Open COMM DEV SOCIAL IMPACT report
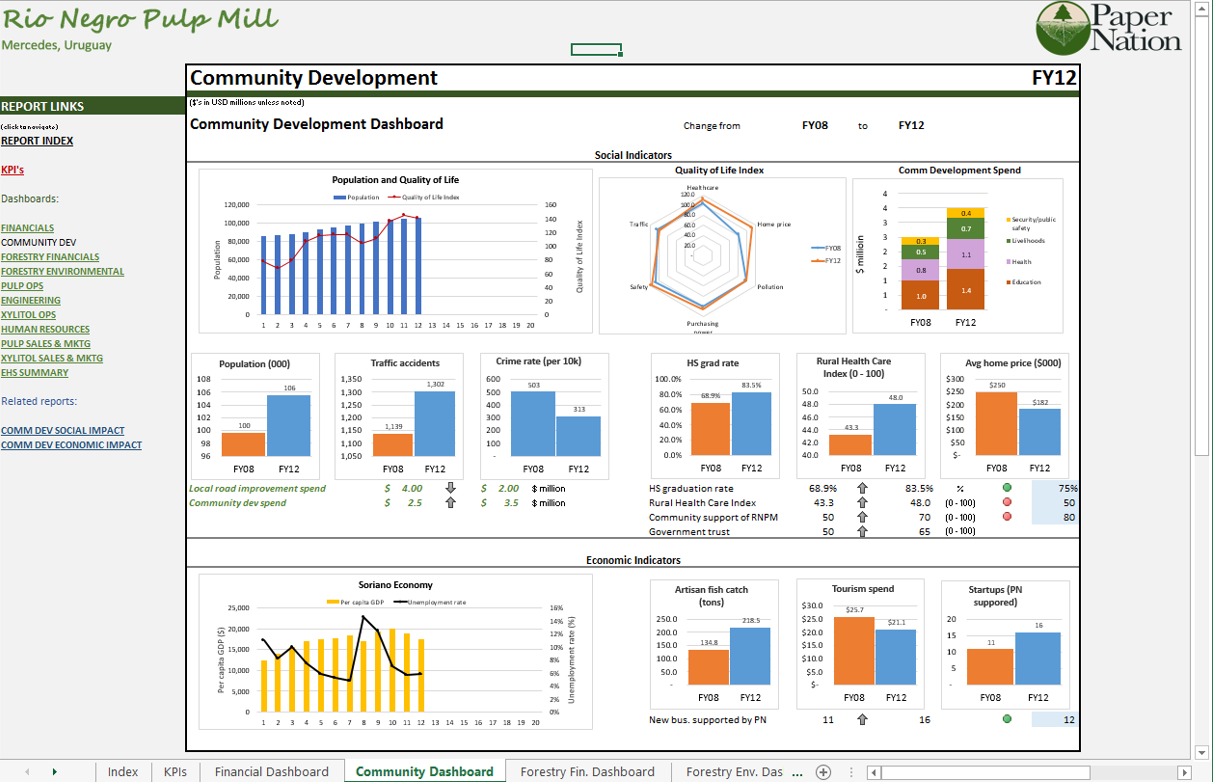This screenshot has height=782, width=1213. (63, 431)
